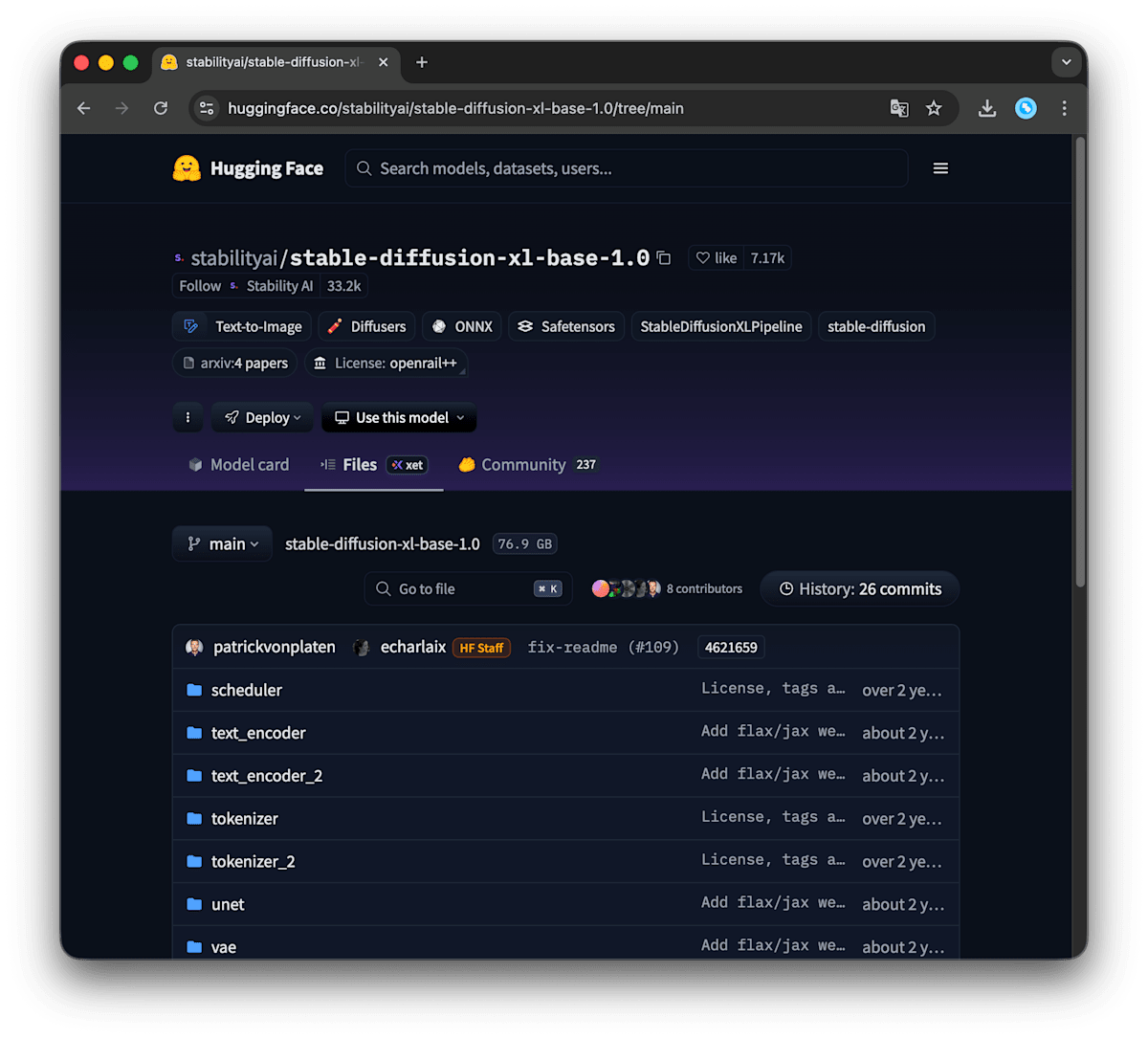This screenshot has width=1148, height=1039.
Task: Expand the Deploy dropdown
Action: 262,418
